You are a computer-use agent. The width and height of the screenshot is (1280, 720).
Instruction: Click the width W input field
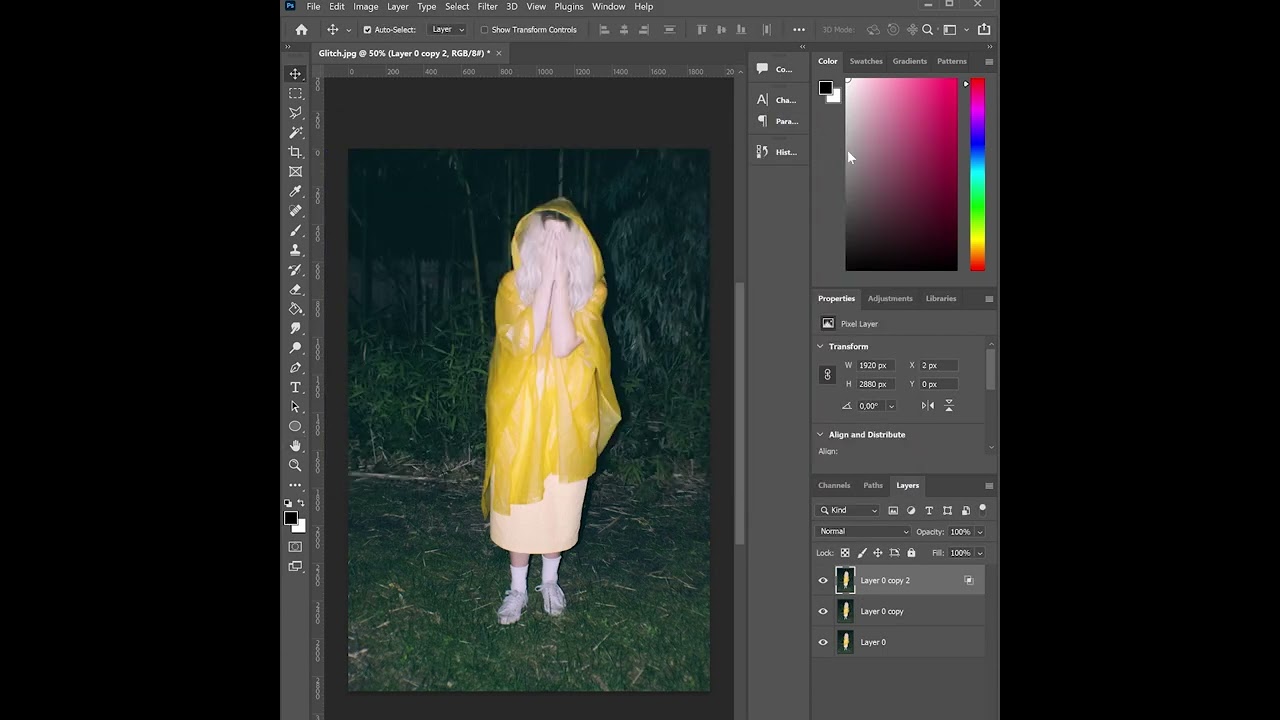click(x=877, y=366)
